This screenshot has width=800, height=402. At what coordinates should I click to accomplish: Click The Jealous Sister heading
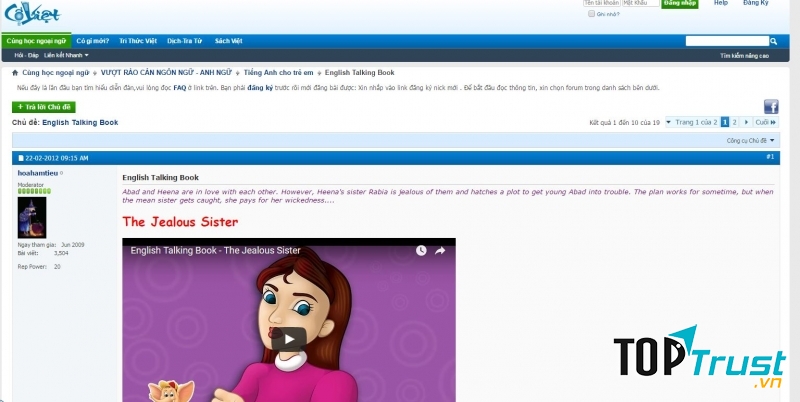(x=180, y=222)
